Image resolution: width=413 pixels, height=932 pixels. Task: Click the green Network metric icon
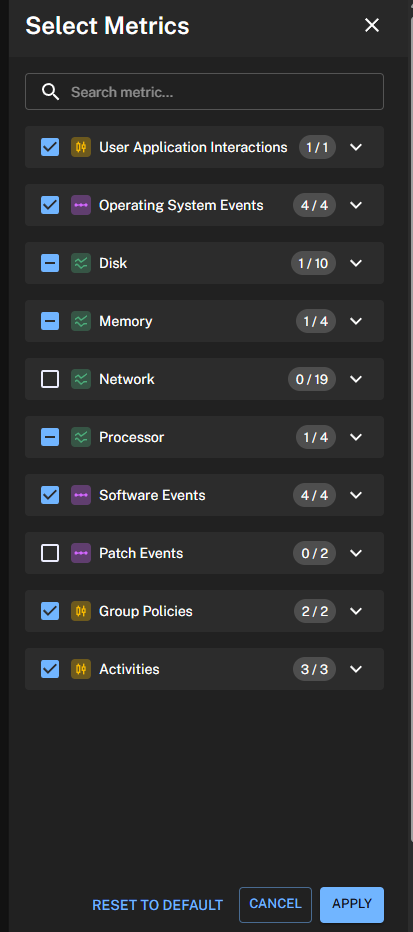pos(81,379)
